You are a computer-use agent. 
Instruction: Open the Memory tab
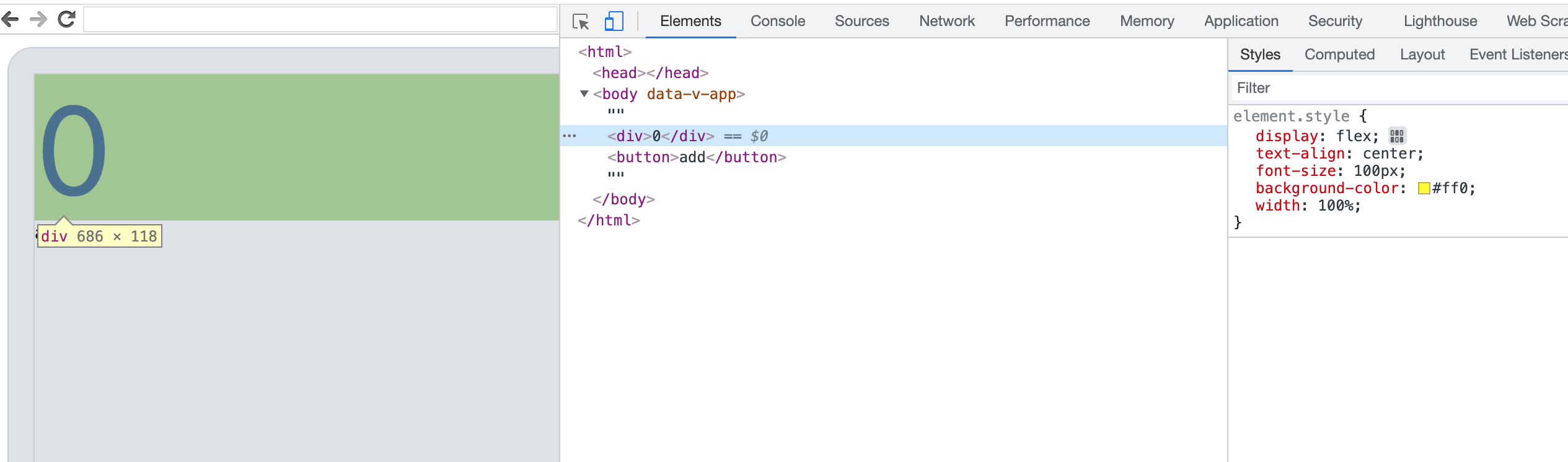[x=1147, y=21]
